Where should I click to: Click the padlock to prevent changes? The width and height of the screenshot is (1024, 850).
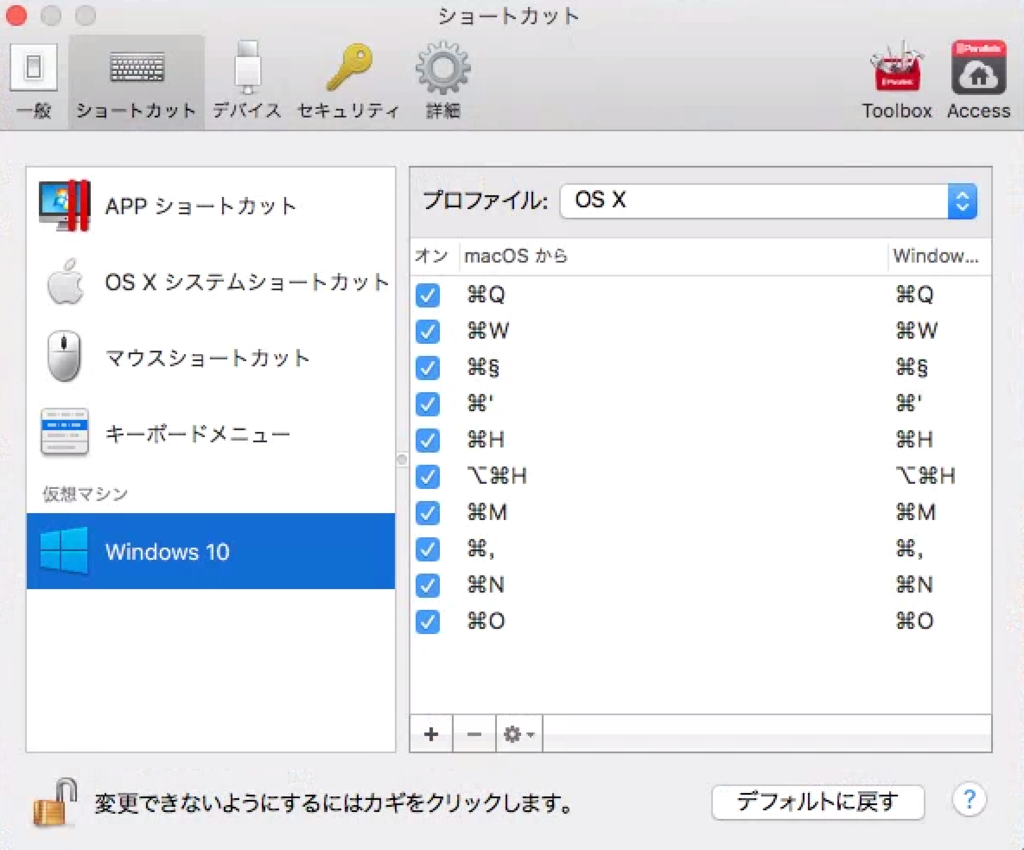pyautogui.click(x=55, y=801)
